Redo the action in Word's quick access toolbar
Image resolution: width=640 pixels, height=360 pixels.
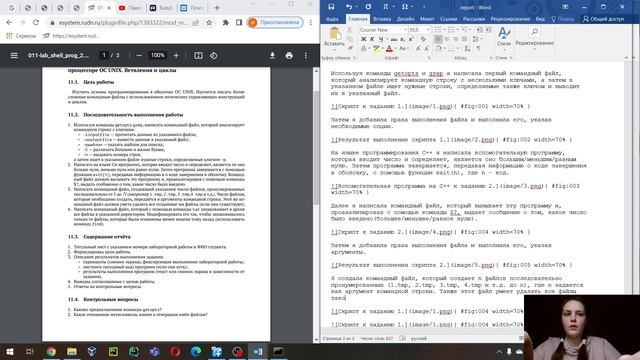[x=368, y=7]
